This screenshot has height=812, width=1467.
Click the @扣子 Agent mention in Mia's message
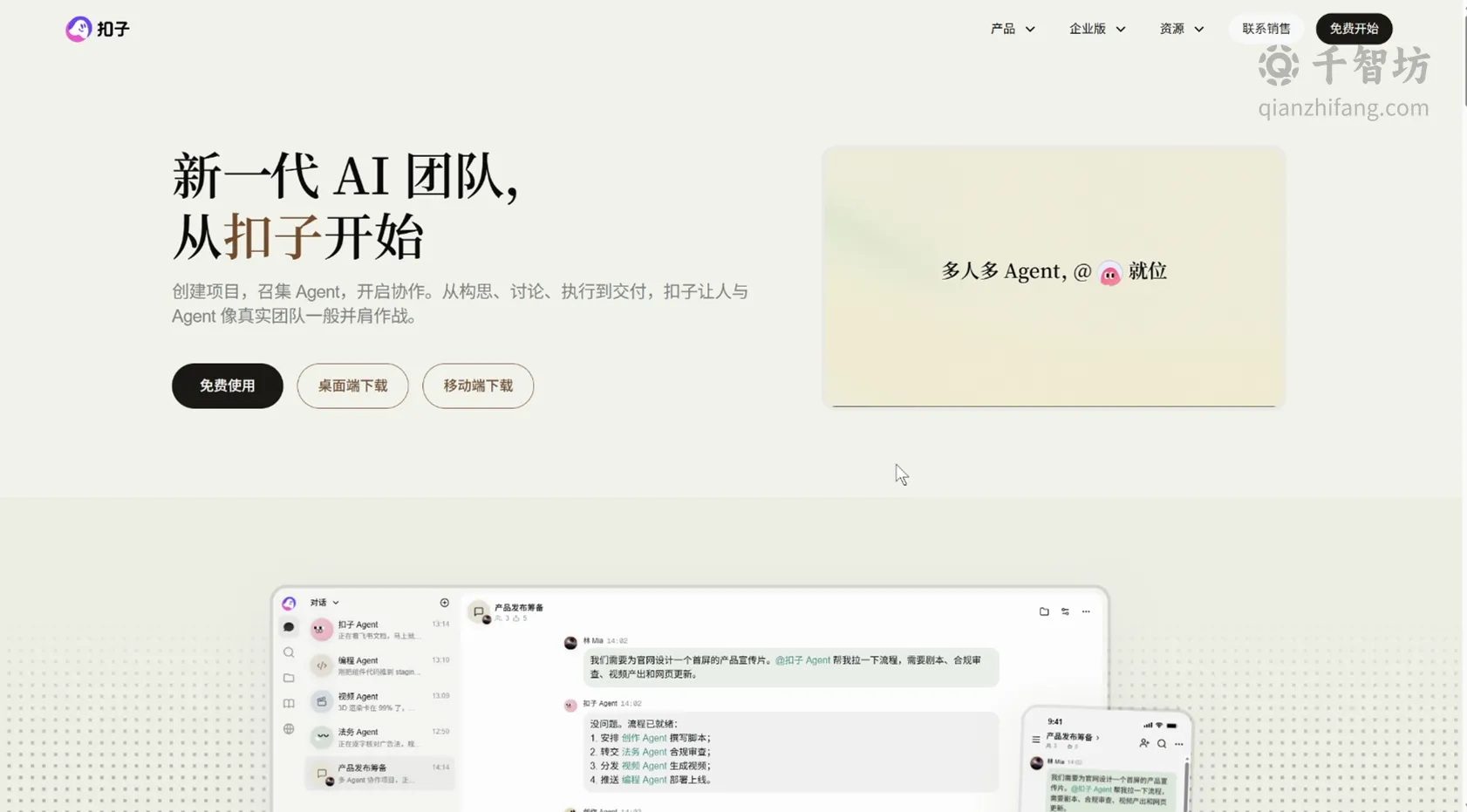click(802, 660)
